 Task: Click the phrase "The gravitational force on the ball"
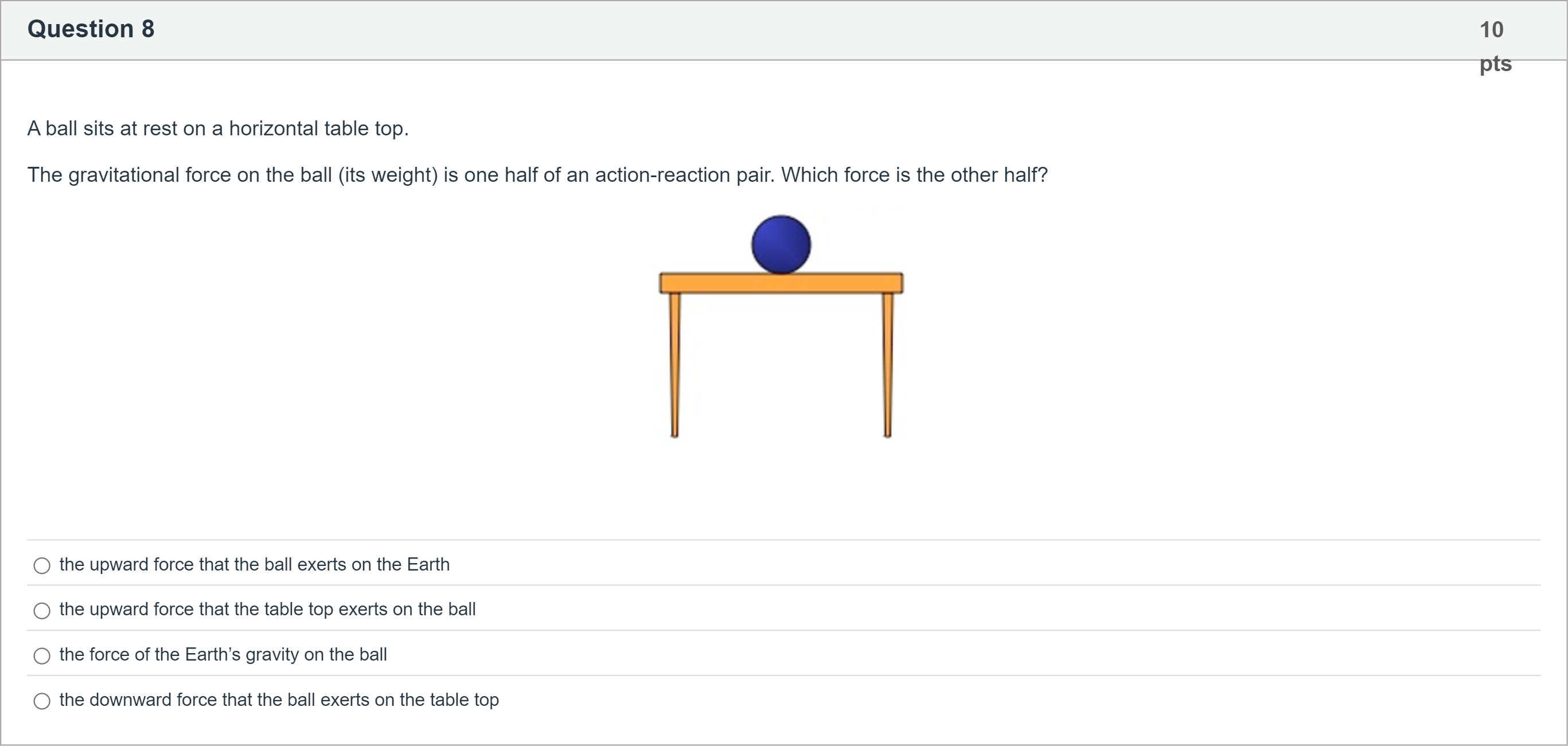180,175
